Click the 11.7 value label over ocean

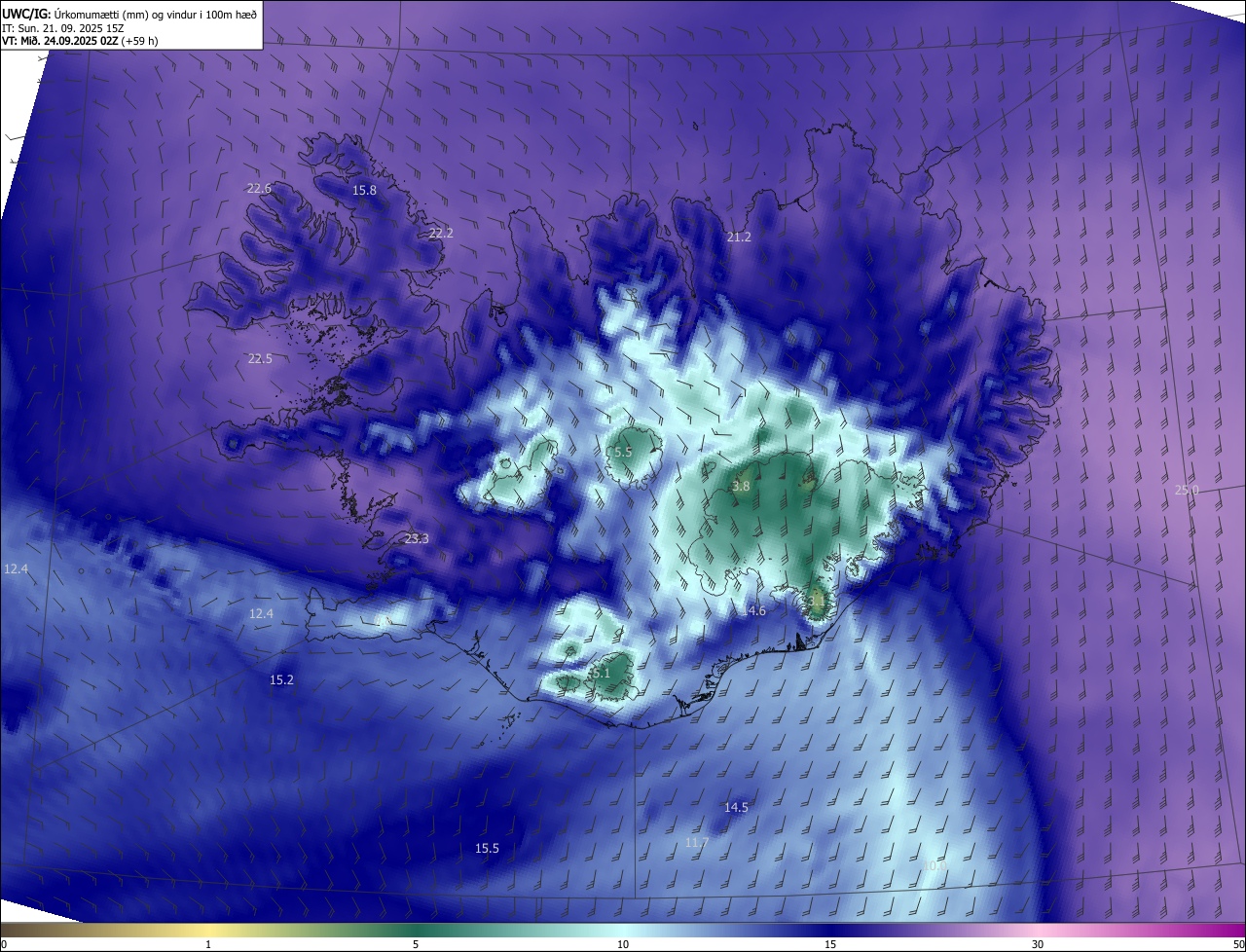coord(697,842)
